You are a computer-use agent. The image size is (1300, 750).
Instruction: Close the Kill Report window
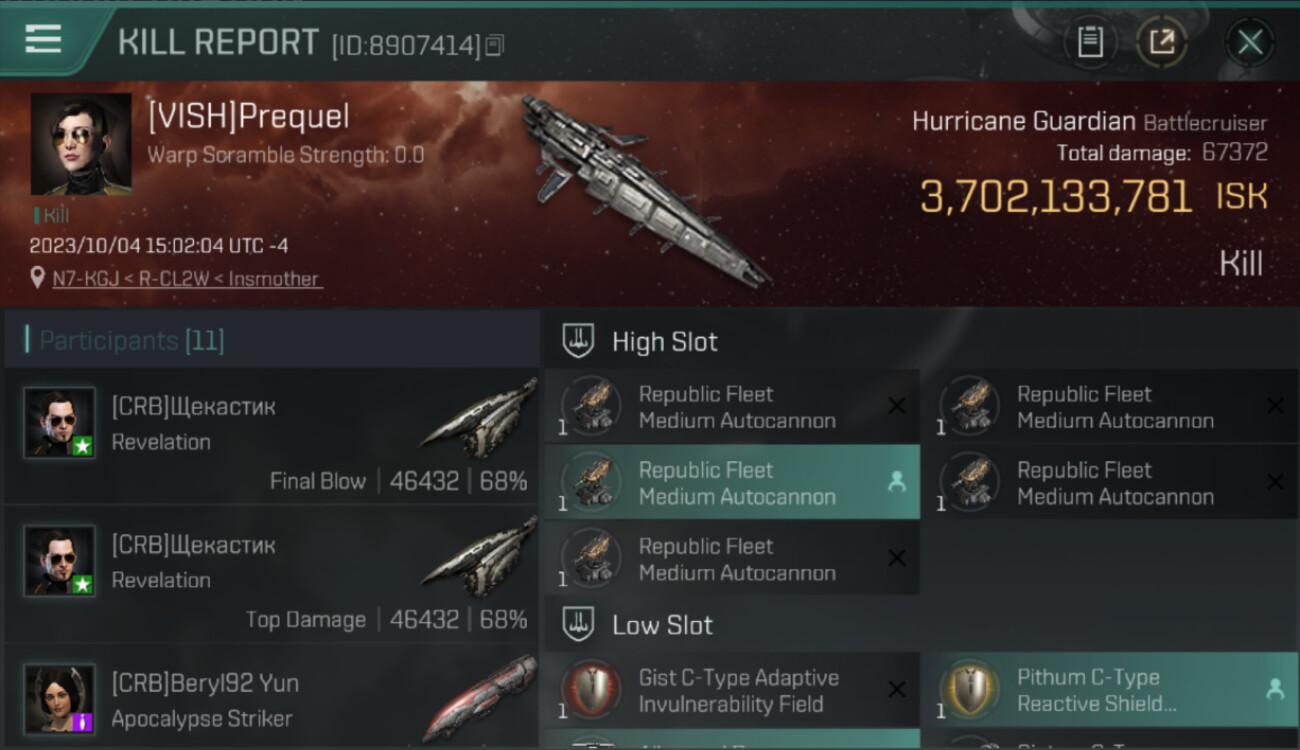1250,42
